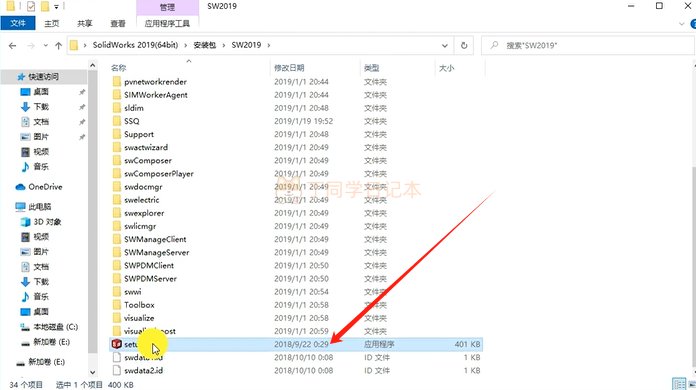Click the SW2019 breadcrumb segment
This screenshot has height=390, width=696.
246,45
